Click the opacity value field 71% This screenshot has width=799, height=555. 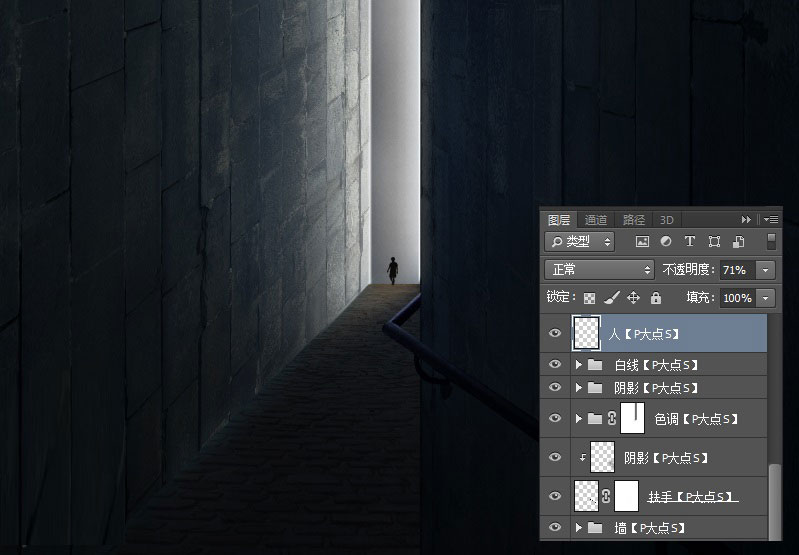click(738, 270)
